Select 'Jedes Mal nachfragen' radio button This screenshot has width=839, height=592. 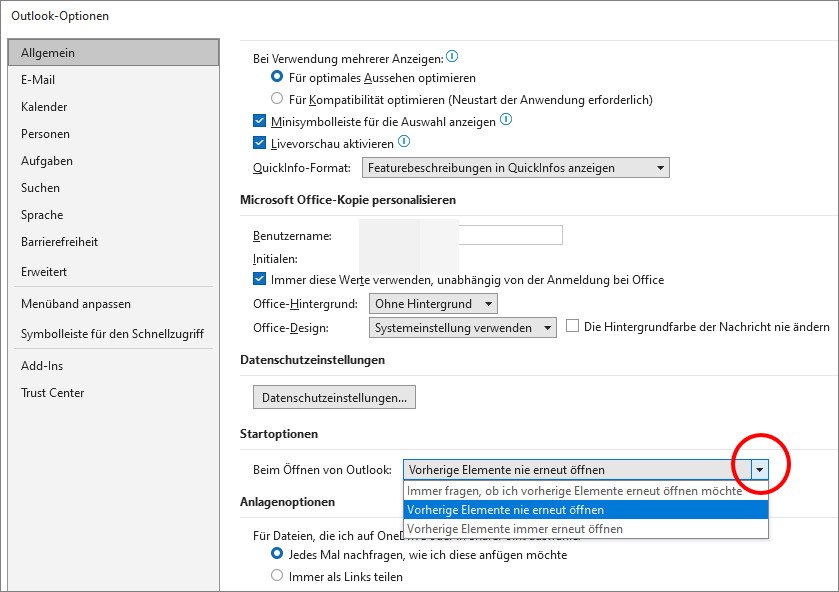pyautogui.click(x=277, y=553)
